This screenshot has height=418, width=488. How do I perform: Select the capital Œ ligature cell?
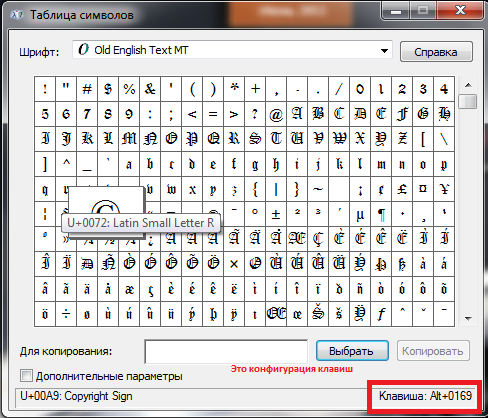tap(276, 314)
